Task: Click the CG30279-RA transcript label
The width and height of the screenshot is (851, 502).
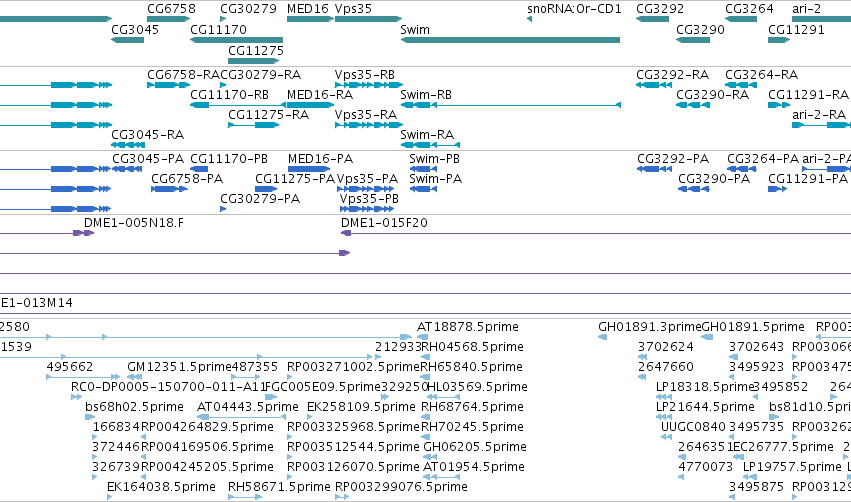Action: (x=261, y=74)
